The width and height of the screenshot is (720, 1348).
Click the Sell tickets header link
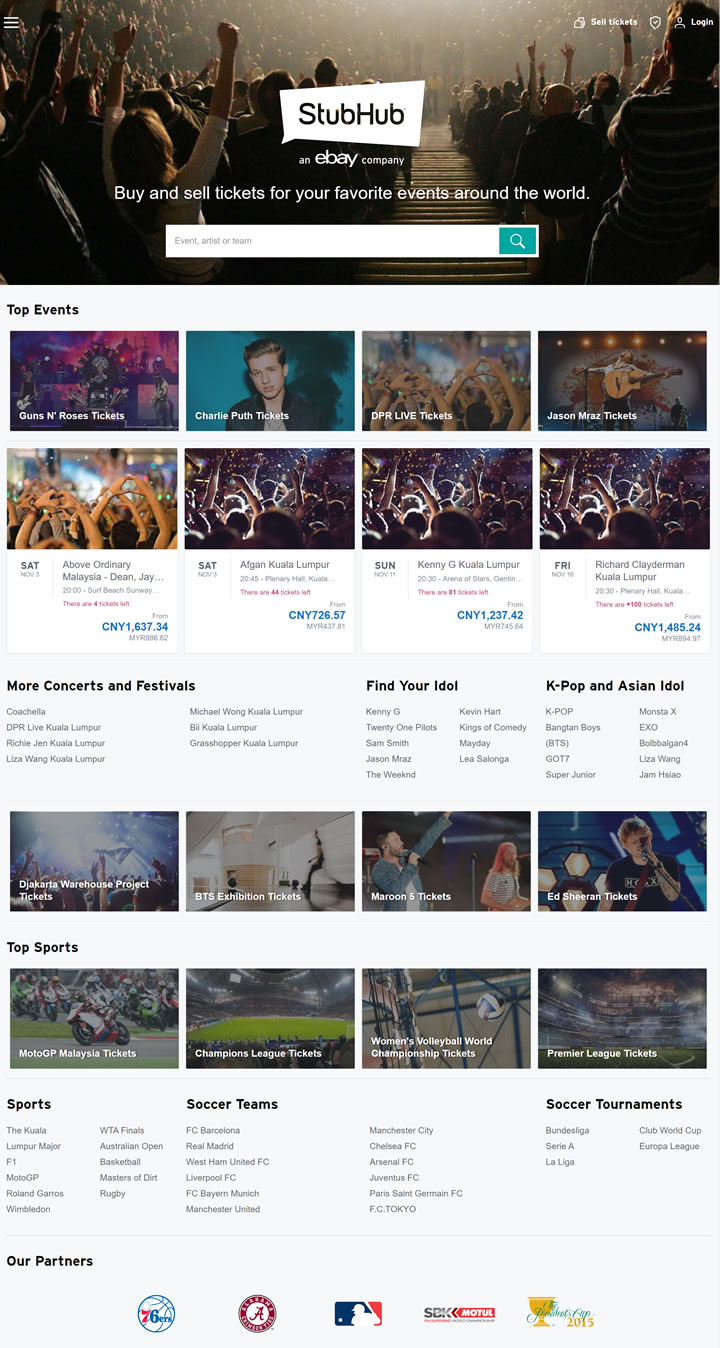click(x=614, y=22)
